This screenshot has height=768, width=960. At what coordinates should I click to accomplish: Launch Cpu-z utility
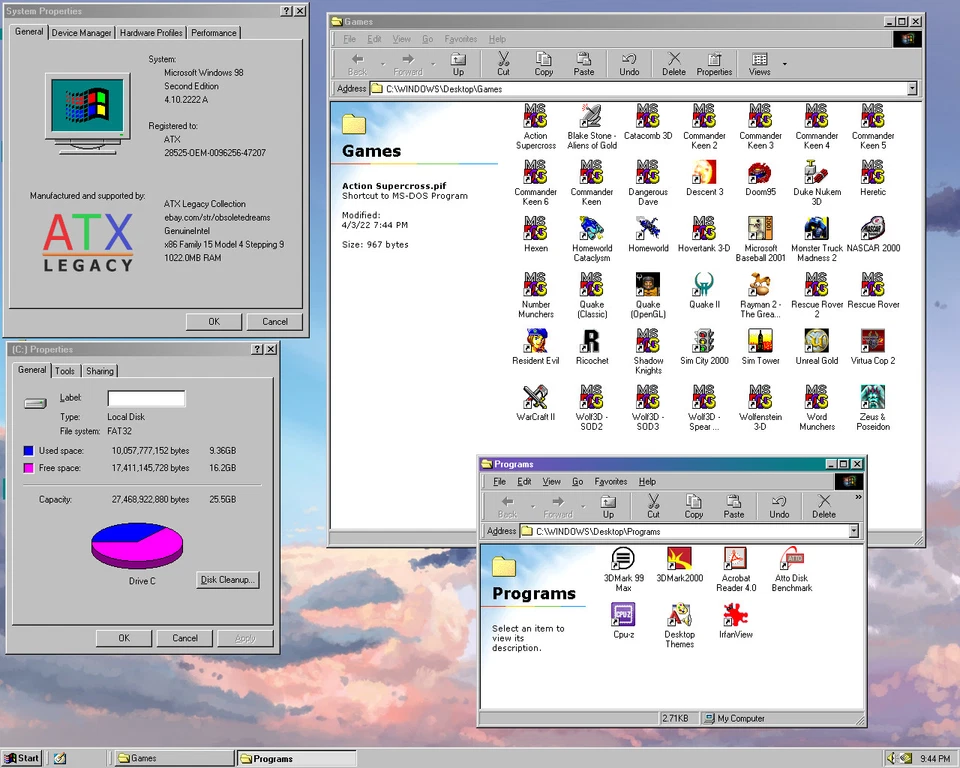tap(623, 617)
